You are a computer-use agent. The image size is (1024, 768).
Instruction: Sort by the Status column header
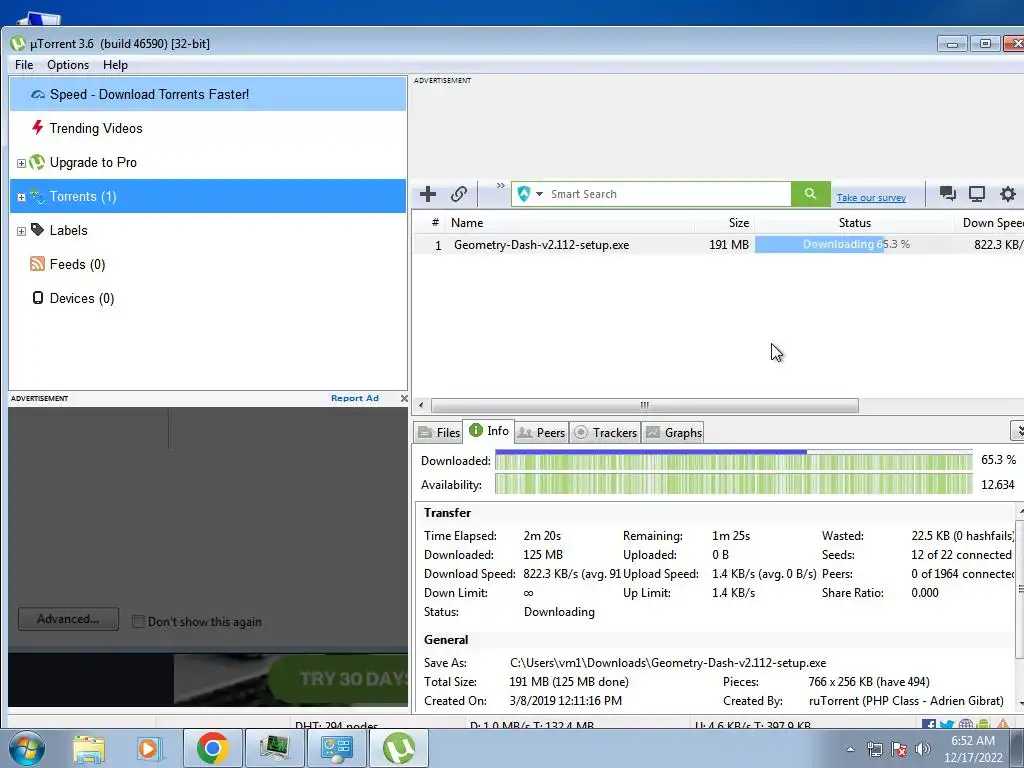pos(855,223)
